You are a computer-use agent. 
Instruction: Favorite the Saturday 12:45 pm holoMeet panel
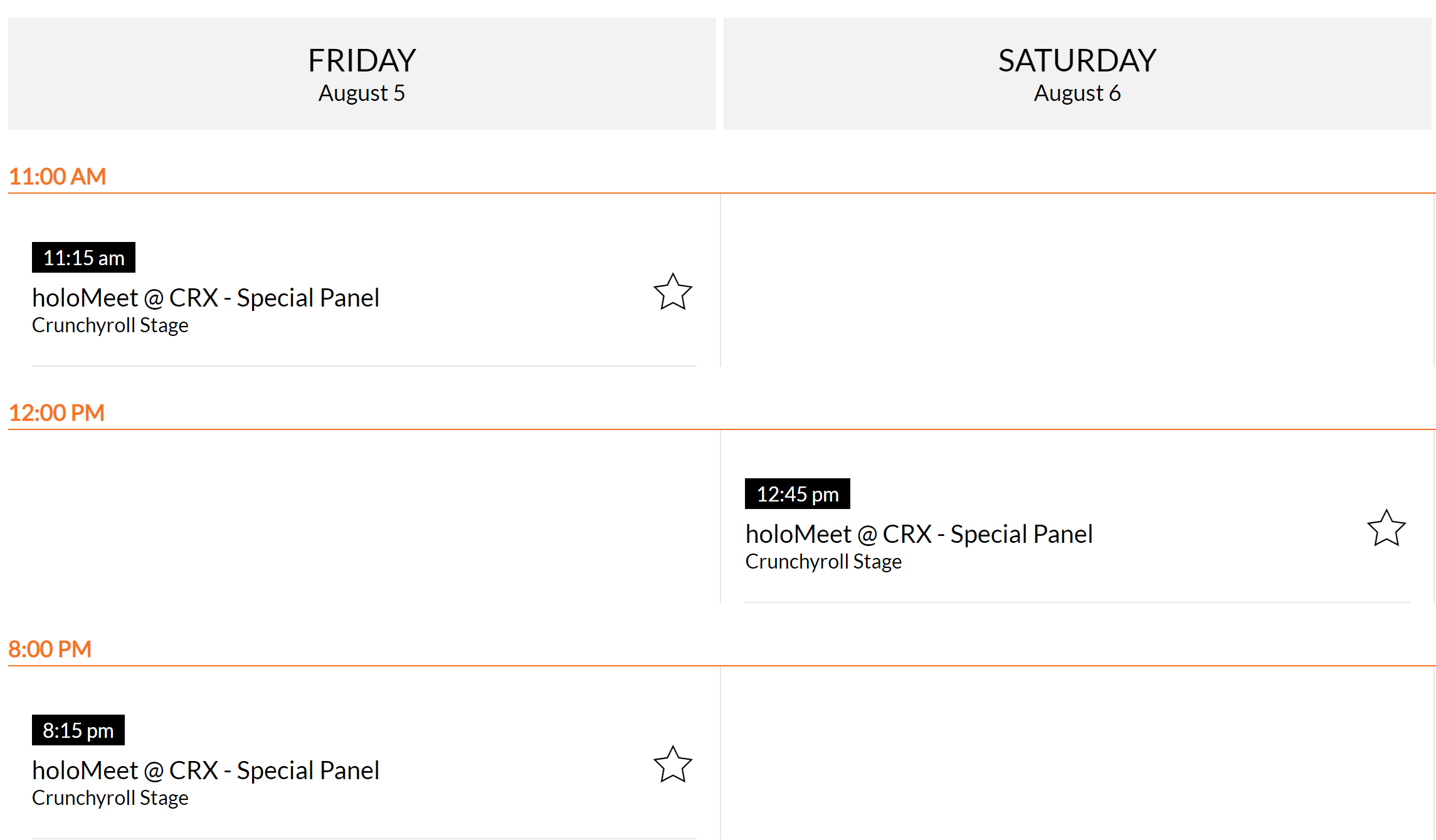[1386, 528]
